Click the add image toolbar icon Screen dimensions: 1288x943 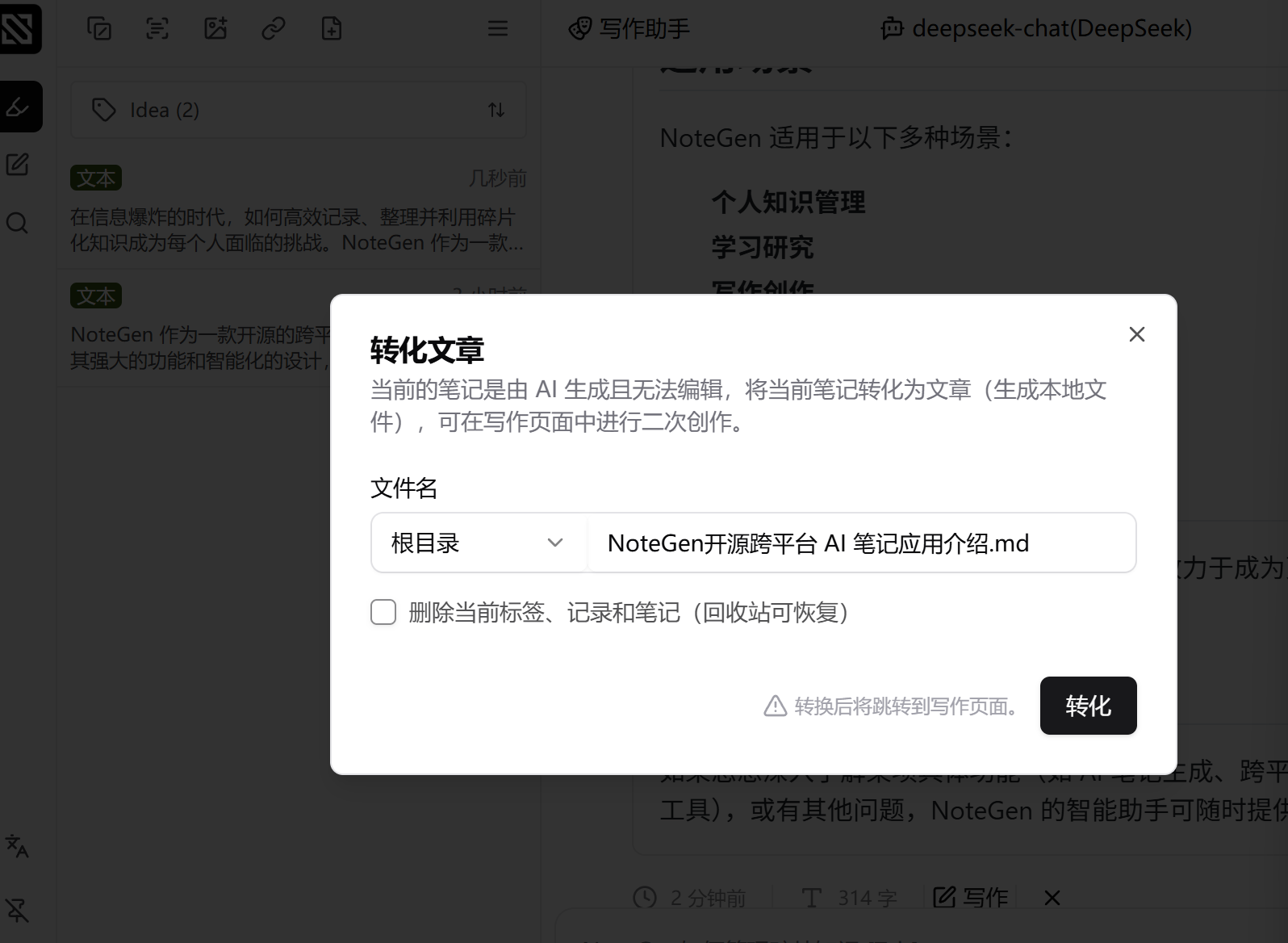point(215,29)
